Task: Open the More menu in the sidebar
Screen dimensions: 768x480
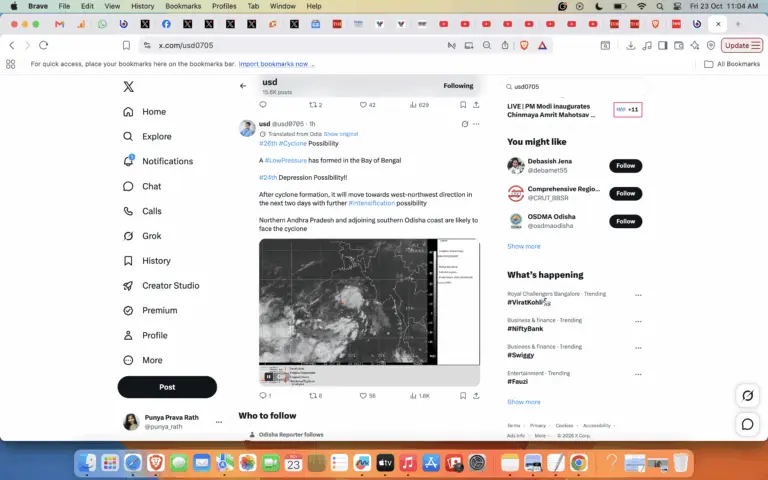Action: (143, 360)
